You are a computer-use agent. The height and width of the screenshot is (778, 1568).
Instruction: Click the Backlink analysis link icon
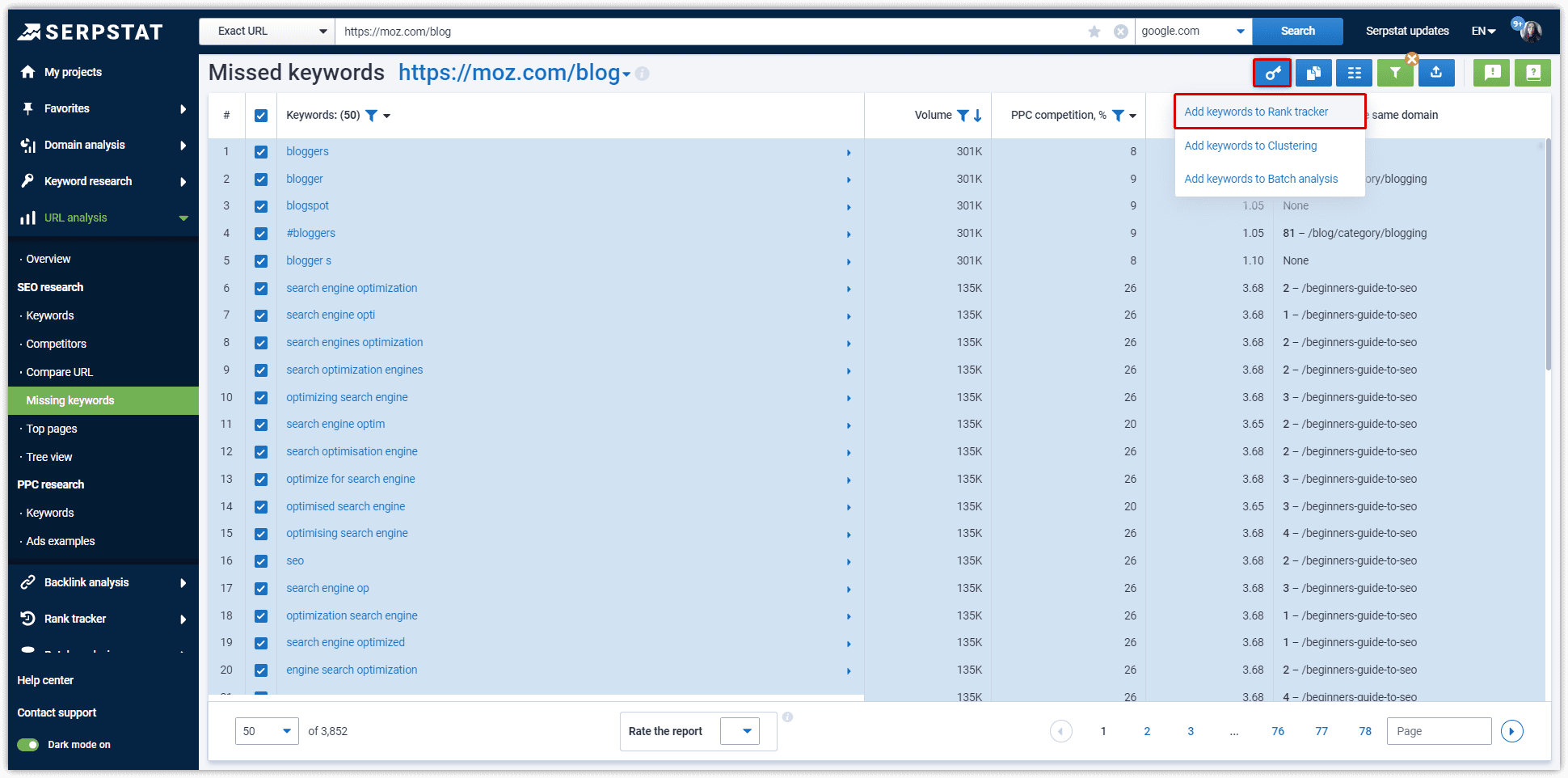[x=28, y=582]
